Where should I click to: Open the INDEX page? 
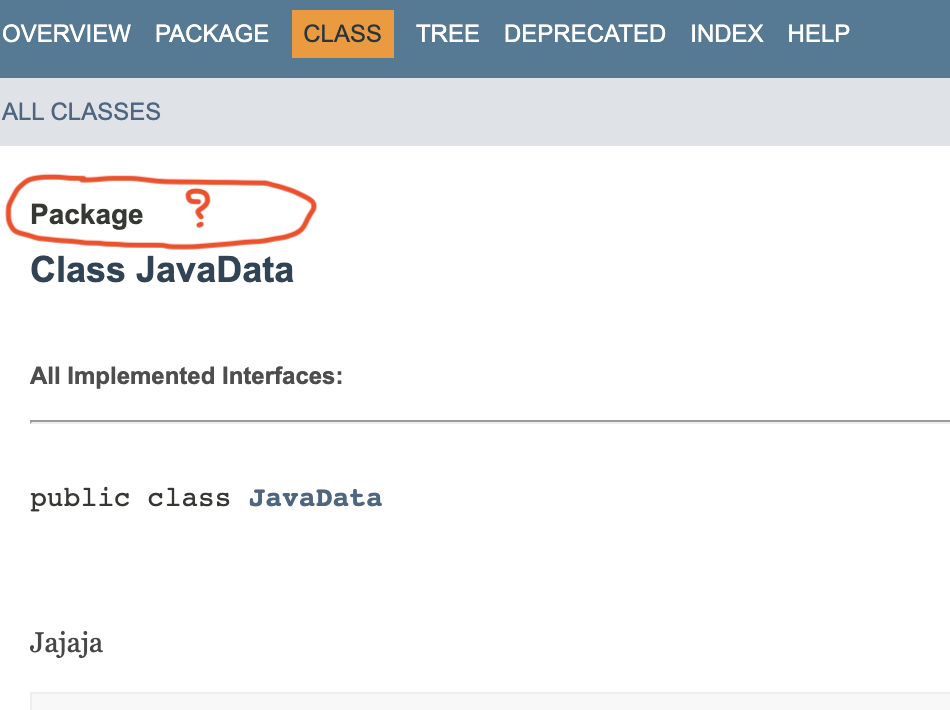[727, 33]
